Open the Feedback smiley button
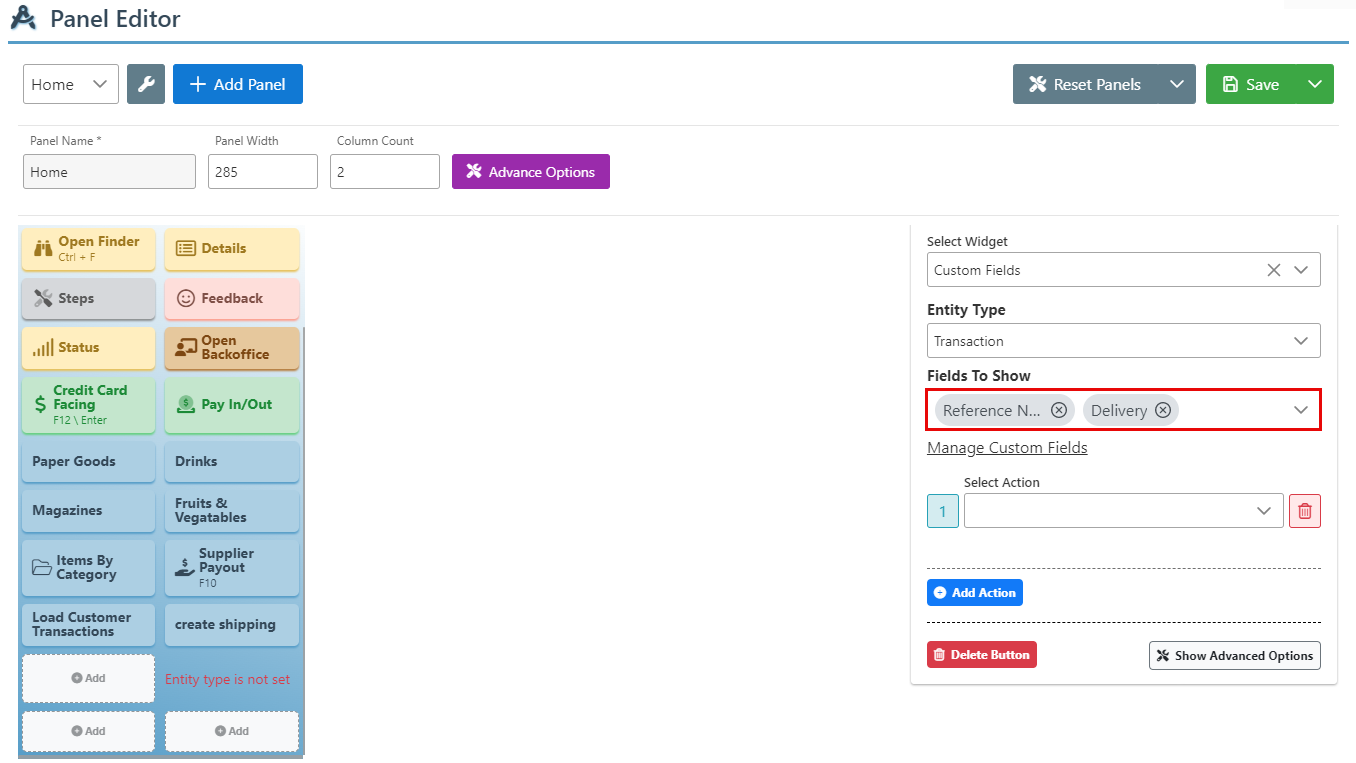This screenshot has height=763, width=1356. (231, 298)
